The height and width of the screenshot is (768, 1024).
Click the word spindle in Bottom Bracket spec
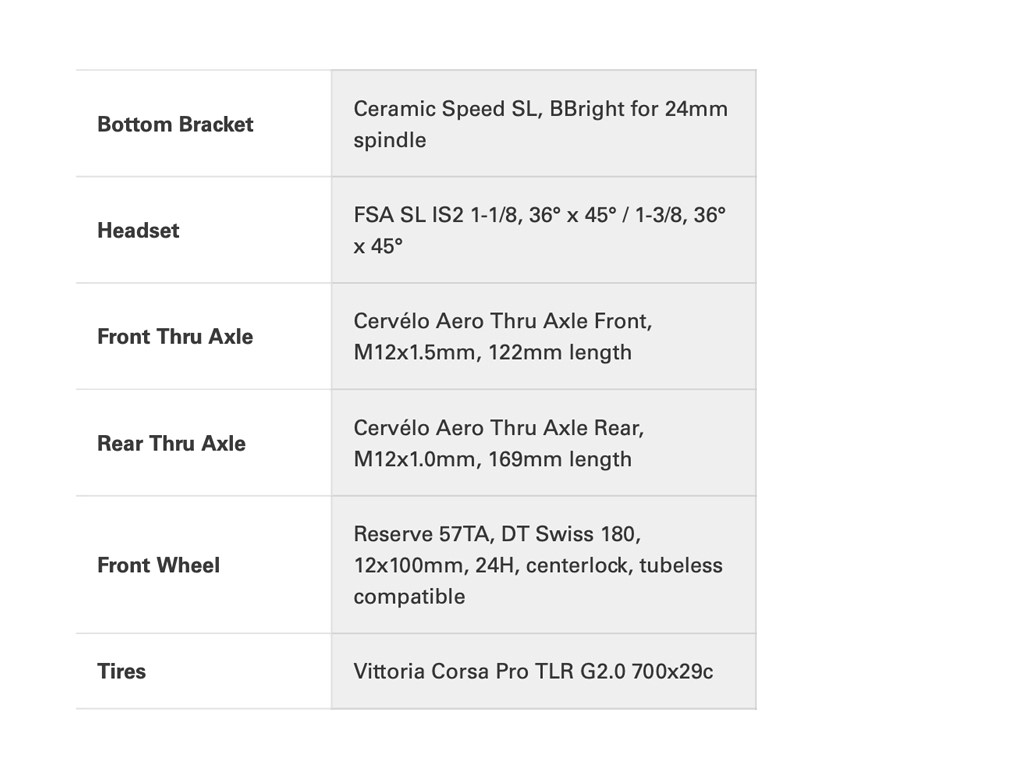tap(389, 141)
